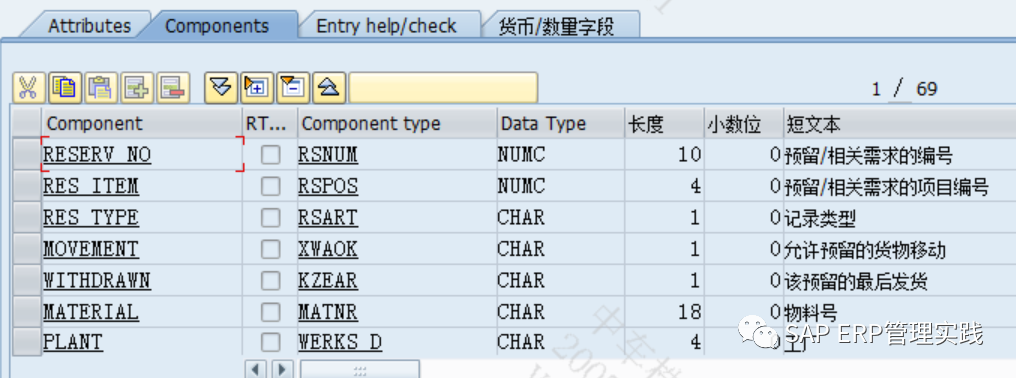Click the Expand Include (plus) icon
Viewport: 1016px width, 378px height.
[x=257, y=88]
